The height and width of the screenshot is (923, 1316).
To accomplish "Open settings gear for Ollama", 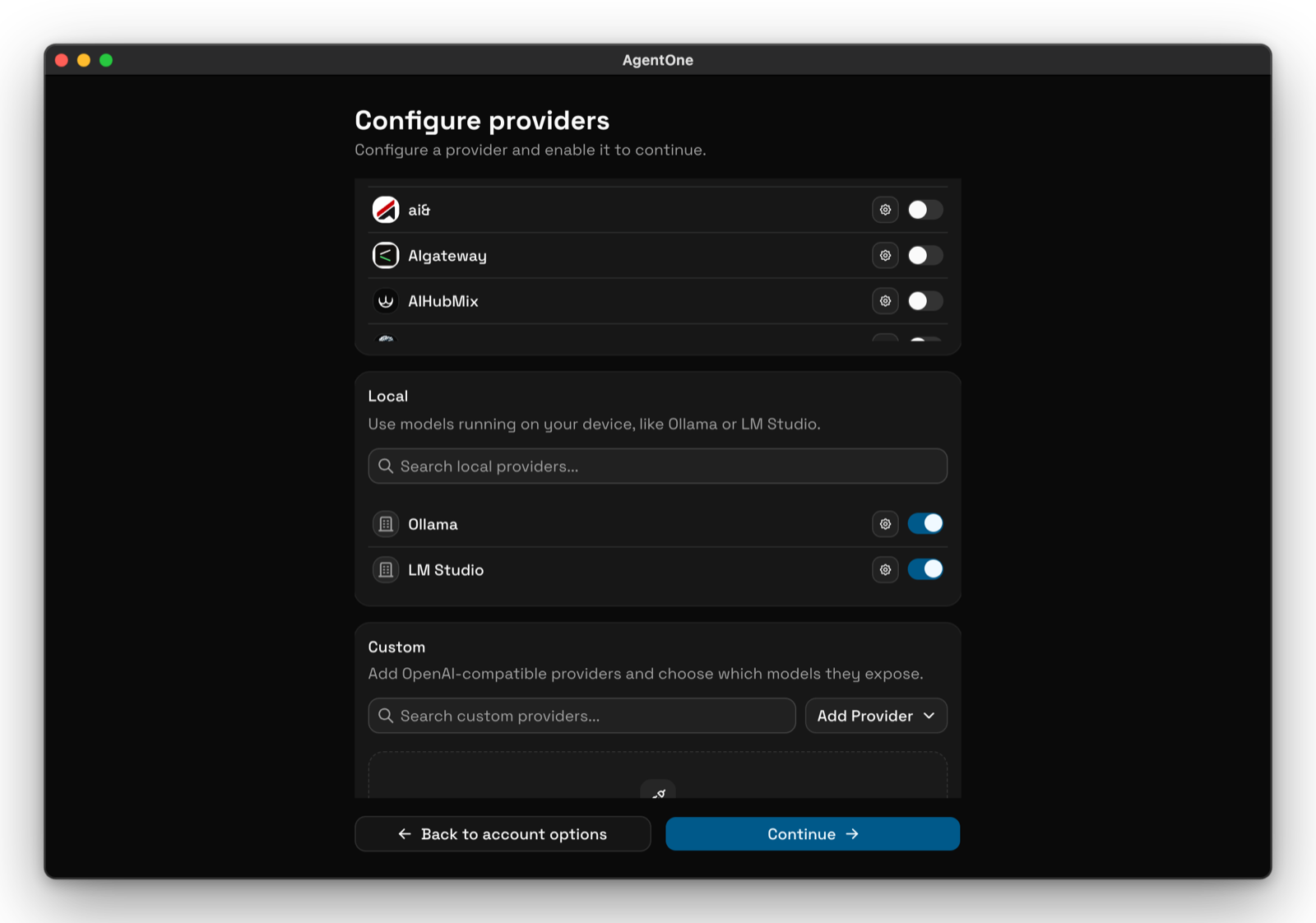I will coord(885,524).
